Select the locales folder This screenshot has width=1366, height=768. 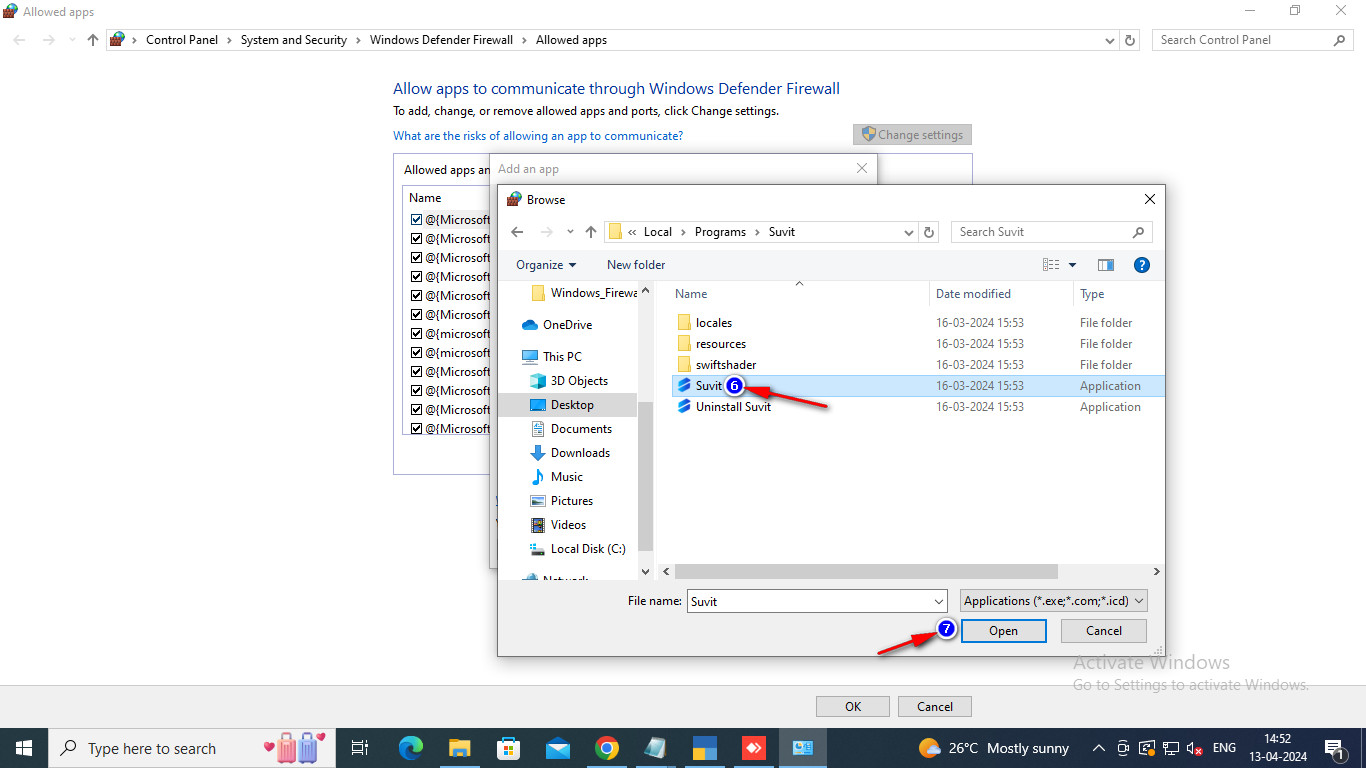[x=714, y=323]
